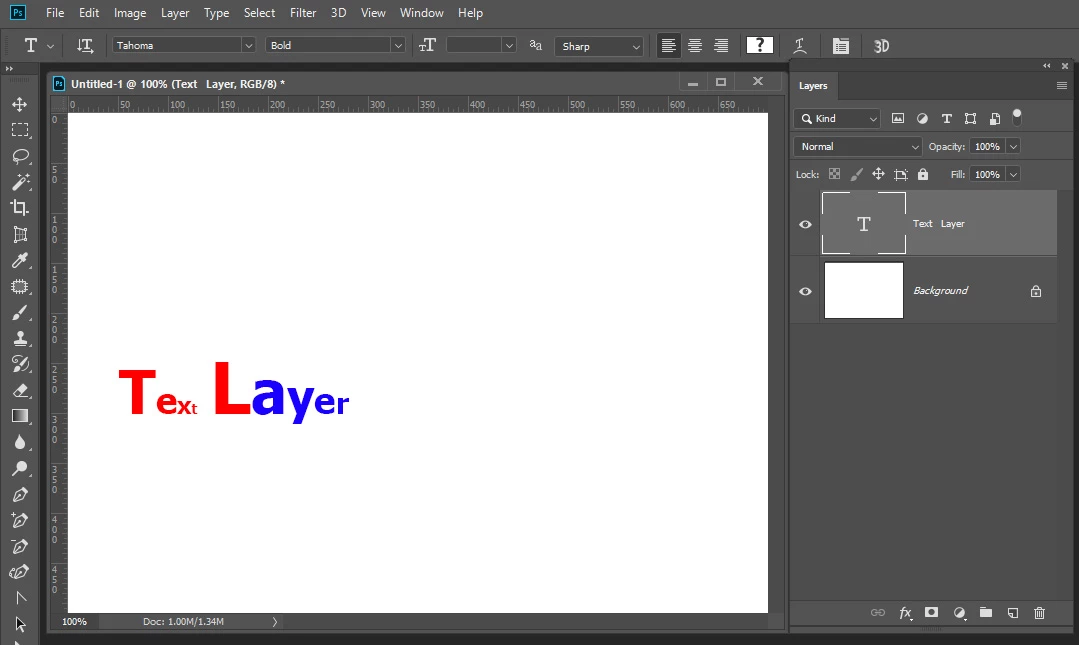Open the Image menu
The image size is (1079, 645).
click(130, 13)
